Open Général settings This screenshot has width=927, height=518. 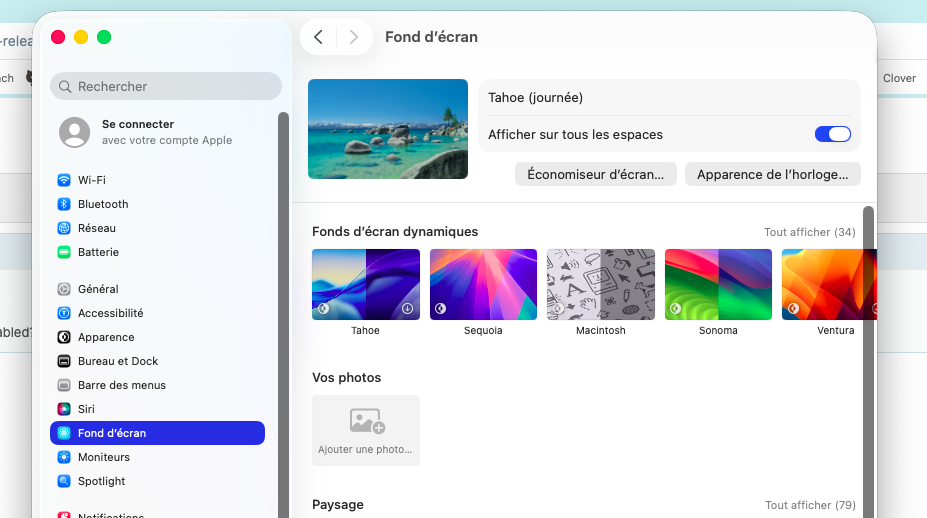(x=157, y=289)
